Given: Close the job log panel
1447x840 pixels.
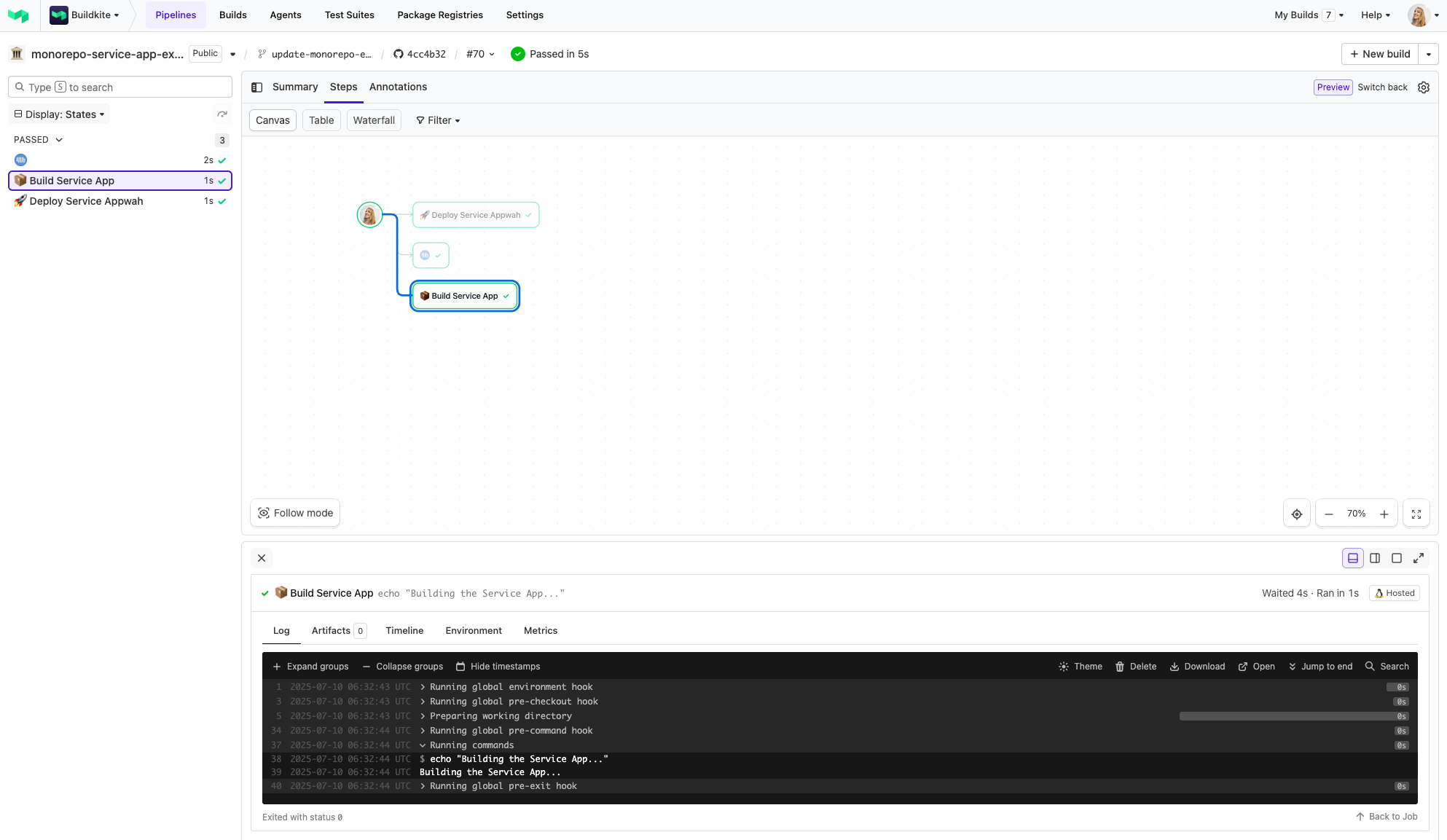Looking at the screenshot, I should 262,558.
